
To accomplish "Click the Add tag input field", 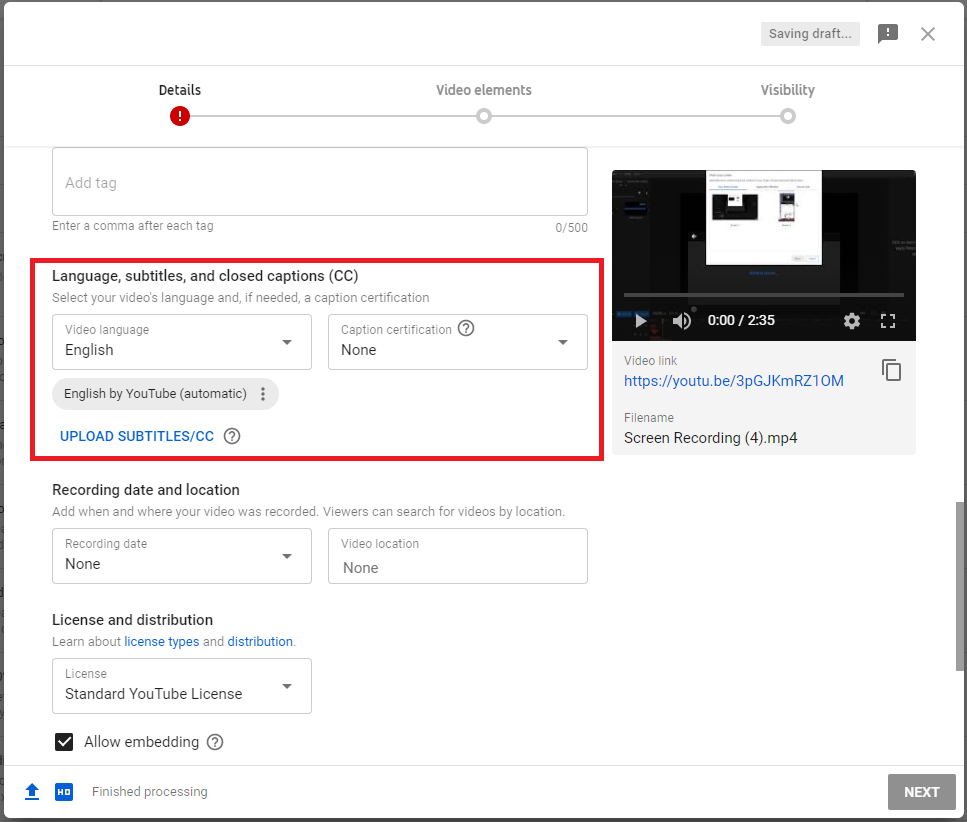I will point(319,182).
